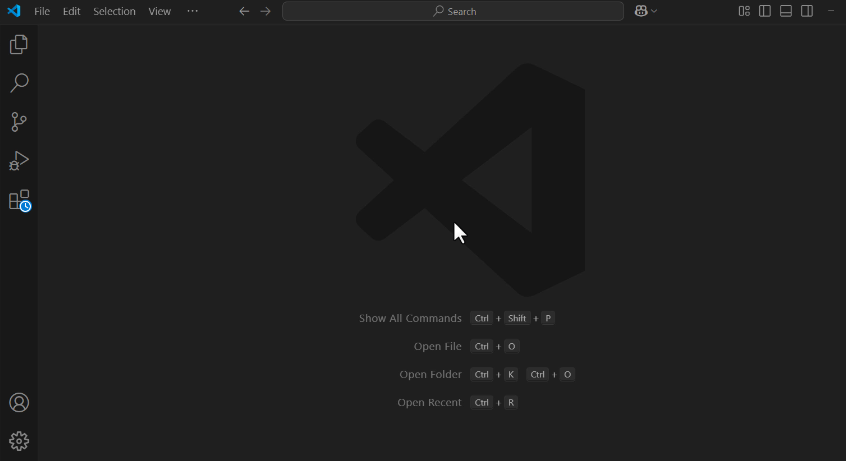
Task: Click the Show All Commands label
Action: click(x=410, y=318)
